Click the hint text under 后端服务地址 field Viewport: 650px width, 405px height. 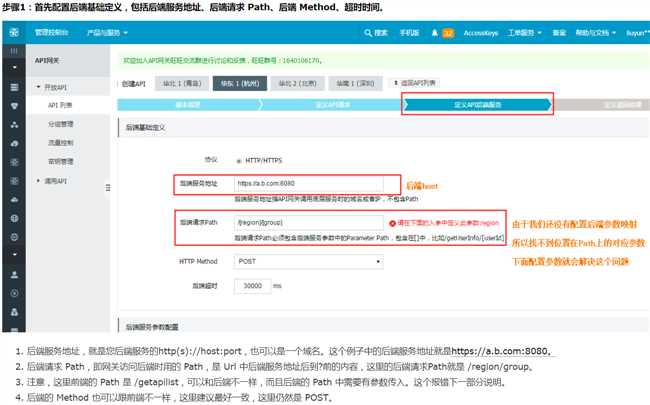326,199
